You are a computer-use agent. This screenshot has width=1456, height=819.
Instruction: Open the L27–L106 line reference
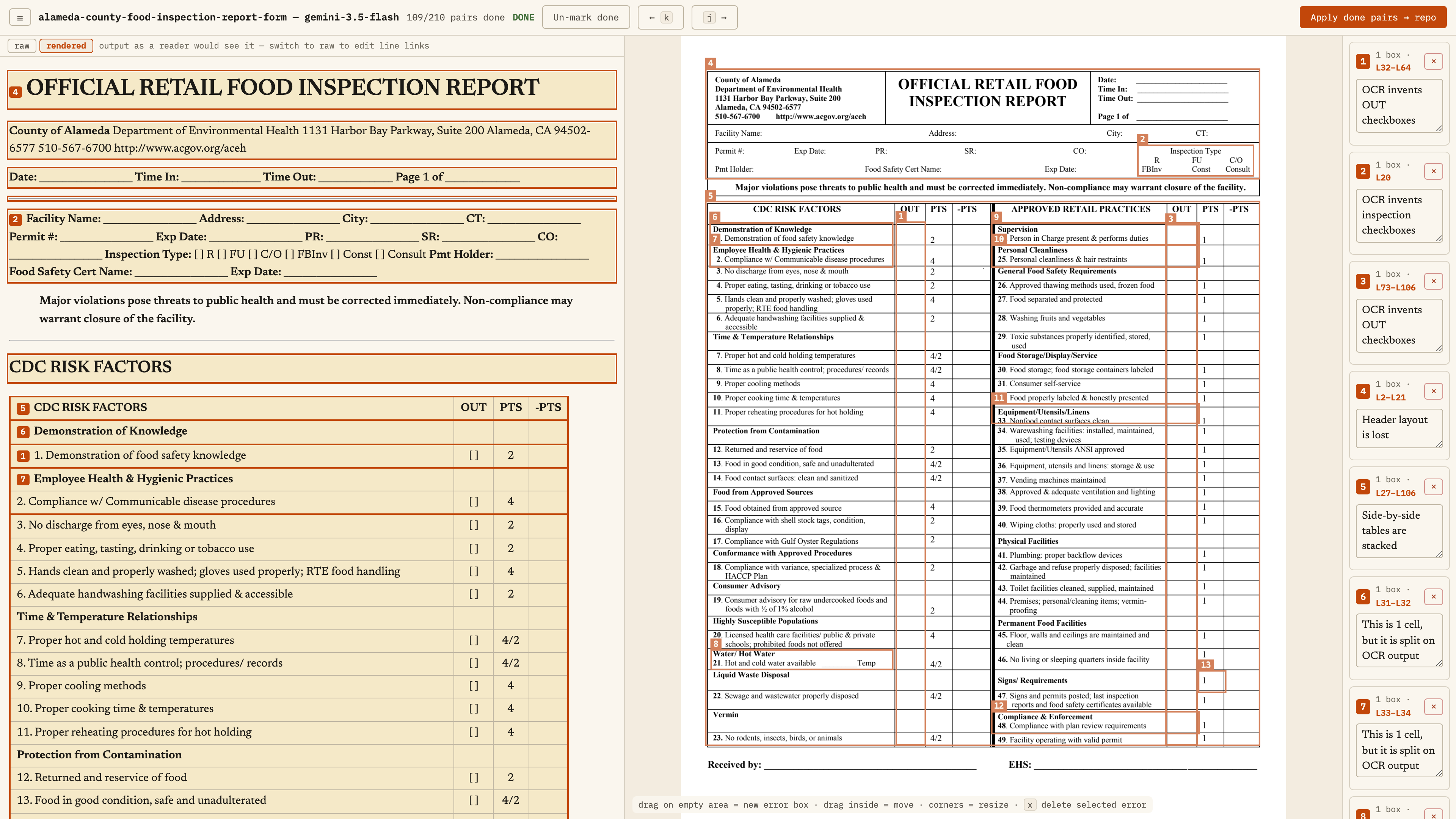[x=1395, y=493]
